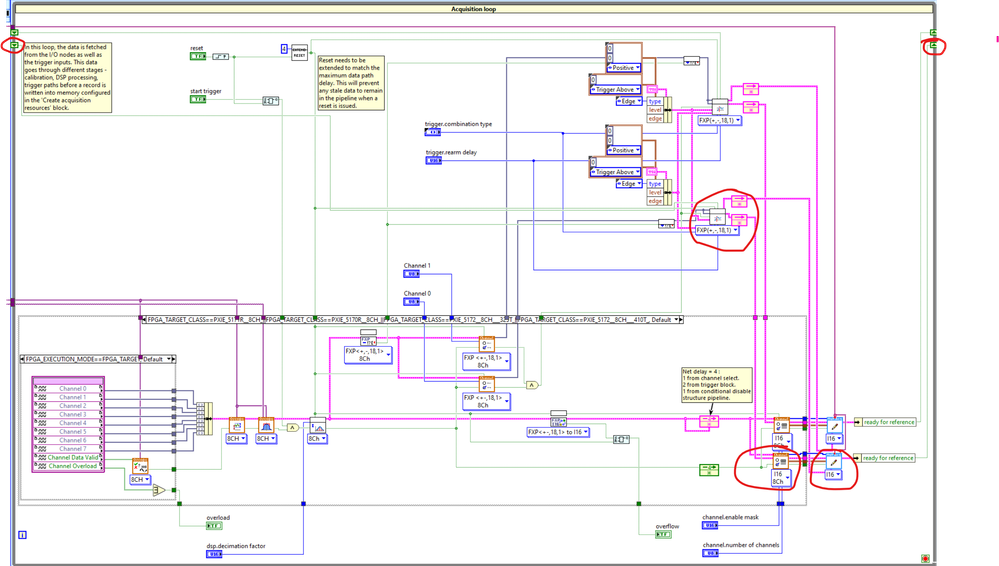Click the pink feedback node below Net delay note
The height and width of the screenshot is (566, 999).
point(708,421)
